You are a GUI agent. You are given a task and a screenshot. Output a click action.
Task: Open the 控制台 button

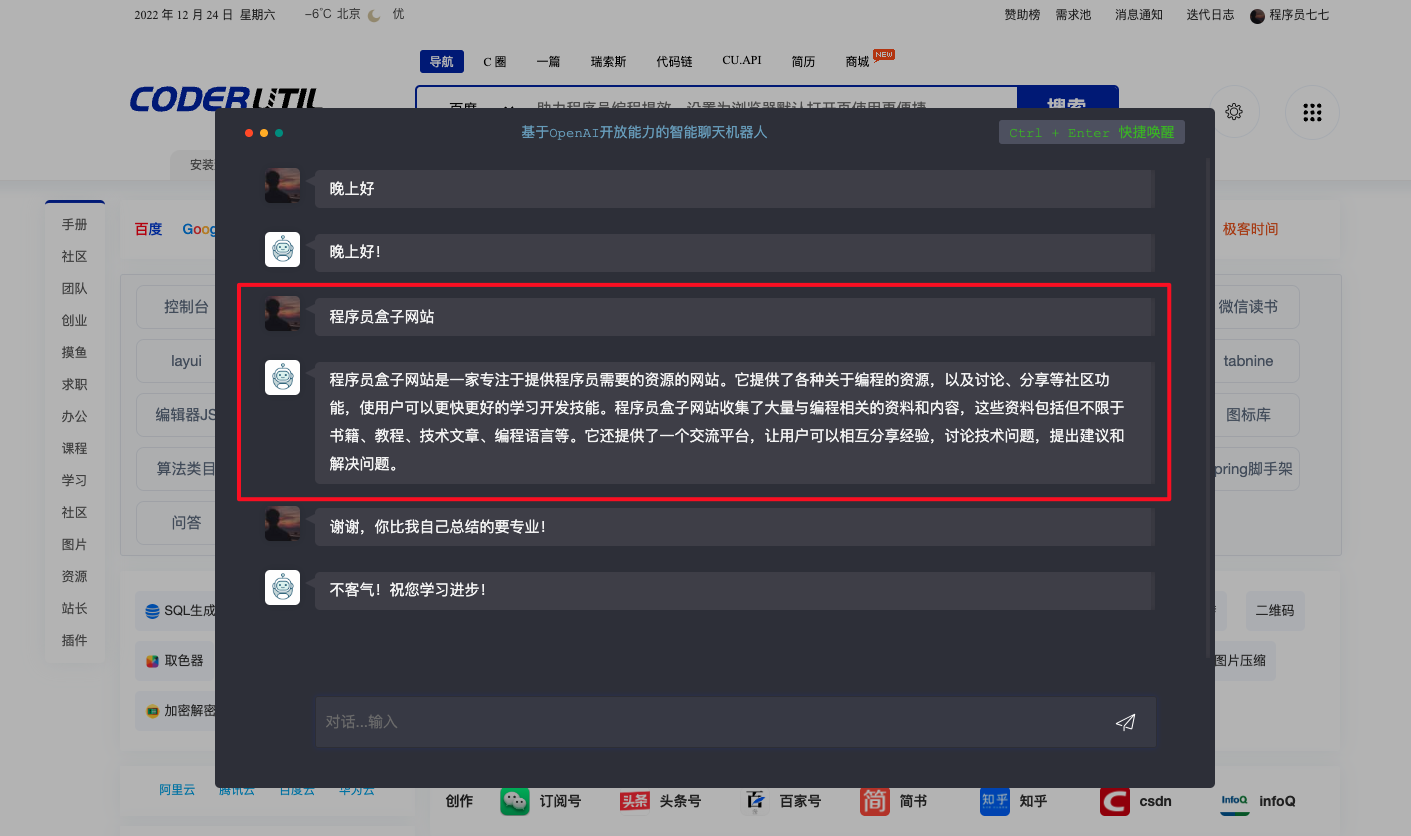(x=176, y=307)
